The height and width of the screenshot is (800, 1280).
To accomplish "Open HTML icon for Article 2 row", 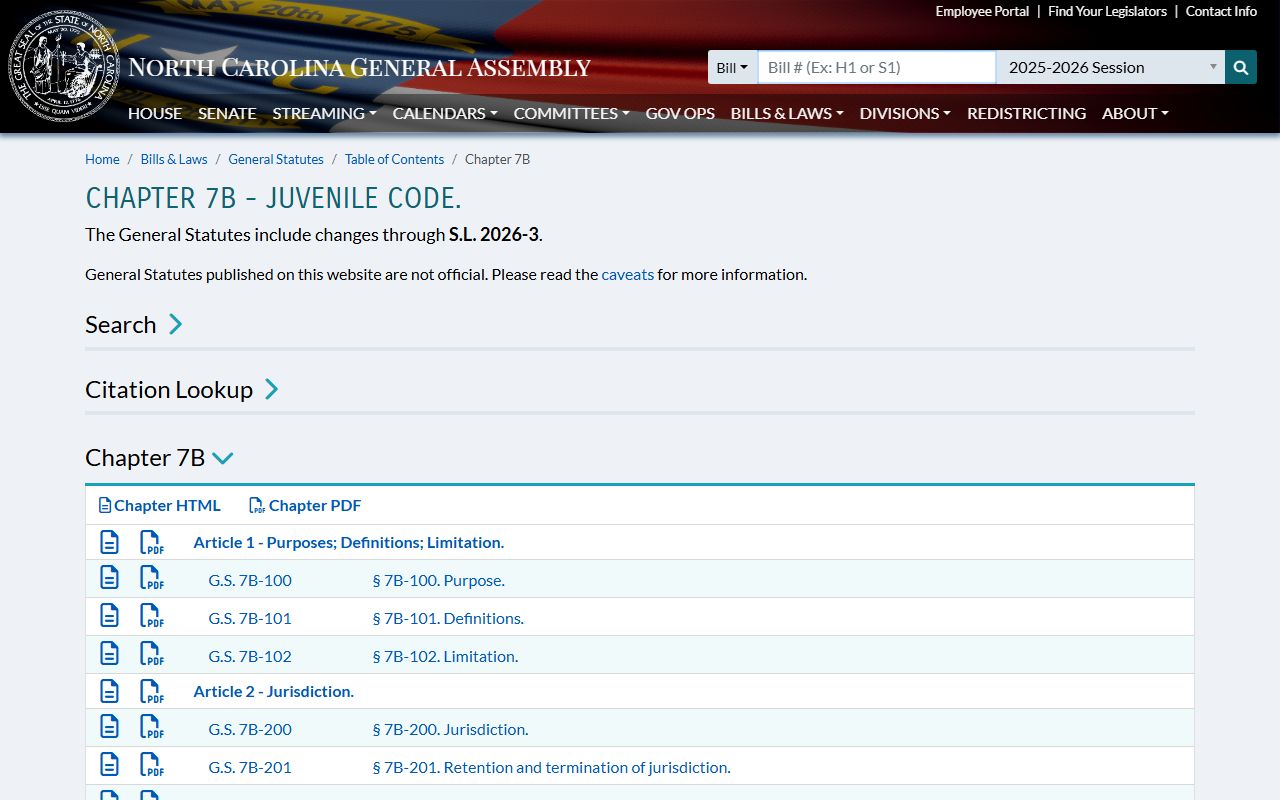I will tap(109, 691).
